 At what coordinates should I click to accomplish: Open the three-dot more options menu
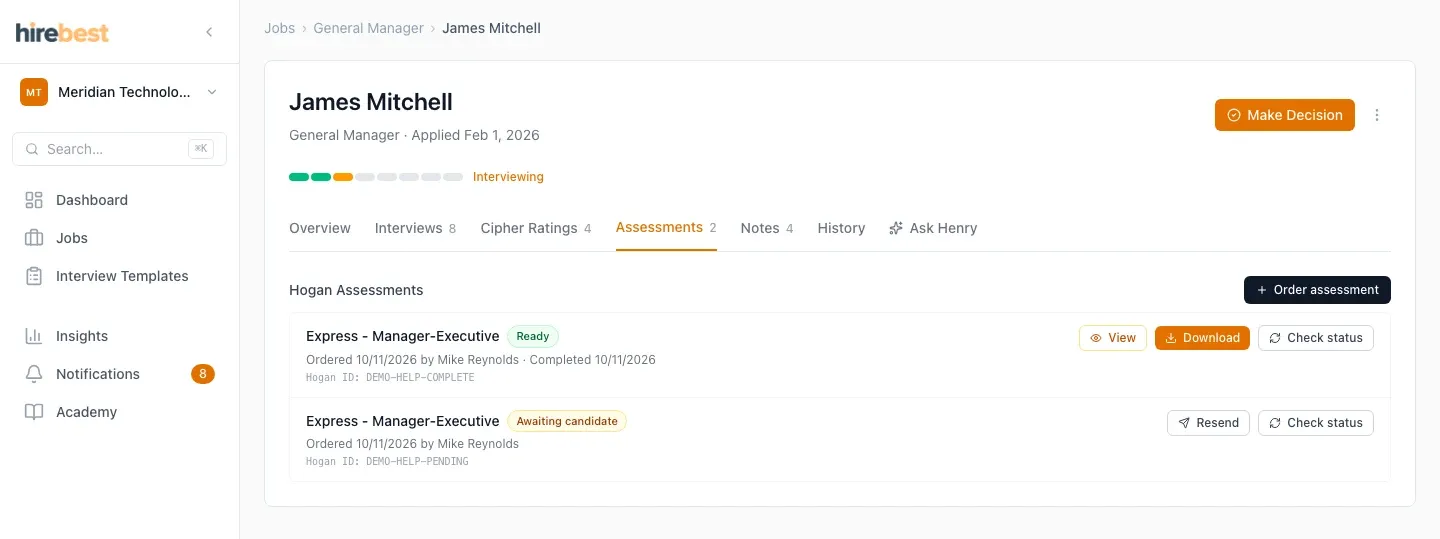click(x=1377, y=115)
